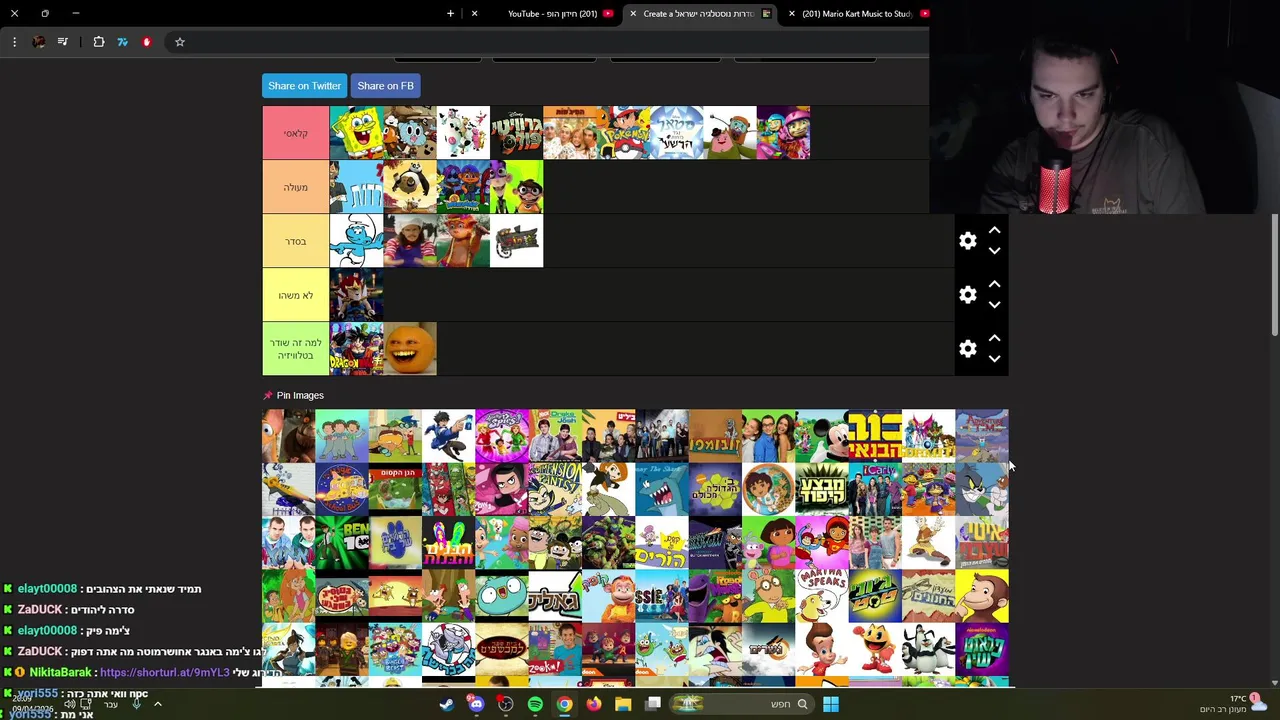This screenshot has height=720, width=1280.
Task: Move the בסדר tier row up
Action: (994, 231)
